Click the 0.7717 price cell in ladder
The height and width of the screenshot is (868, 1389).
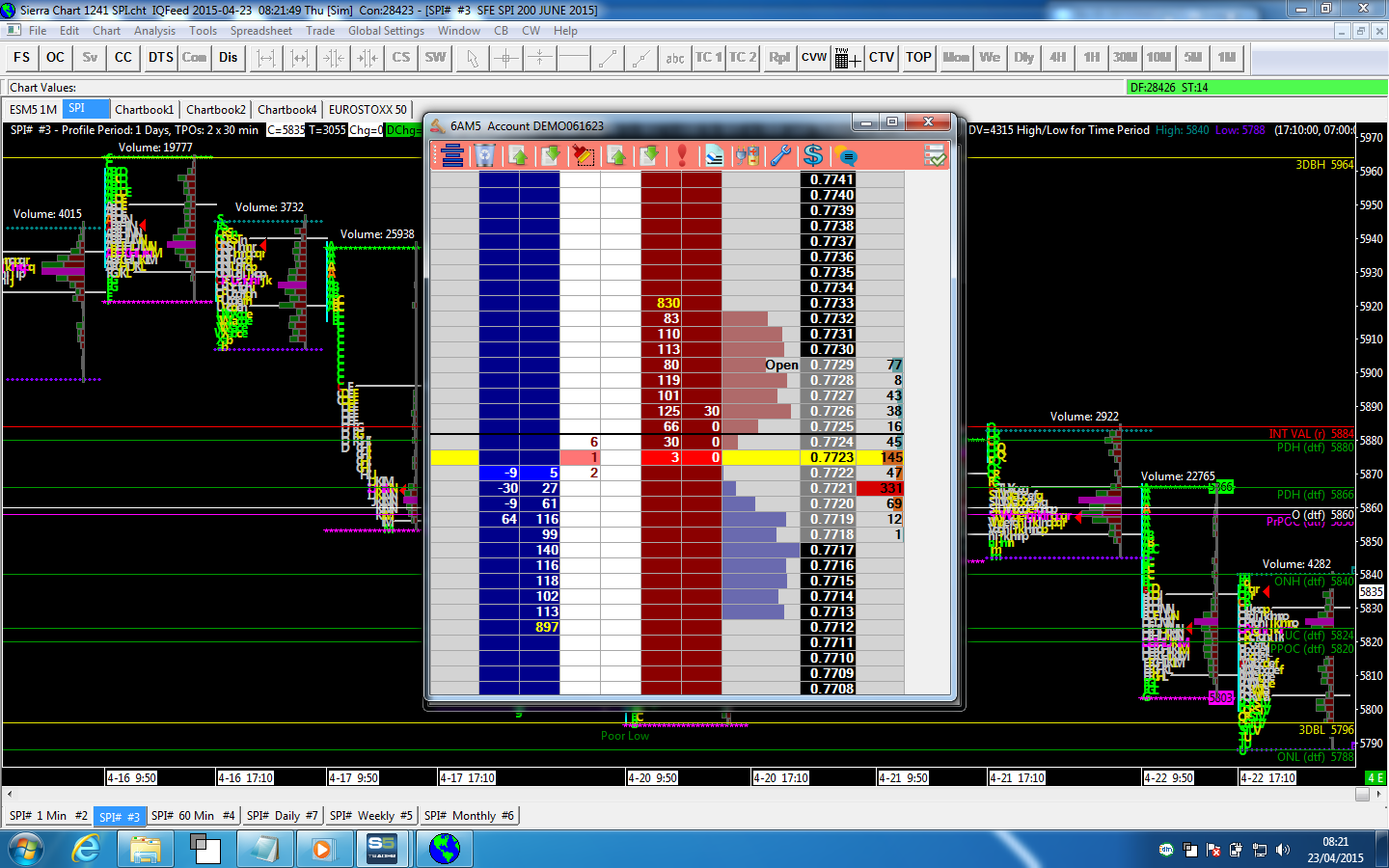point(829,551)
